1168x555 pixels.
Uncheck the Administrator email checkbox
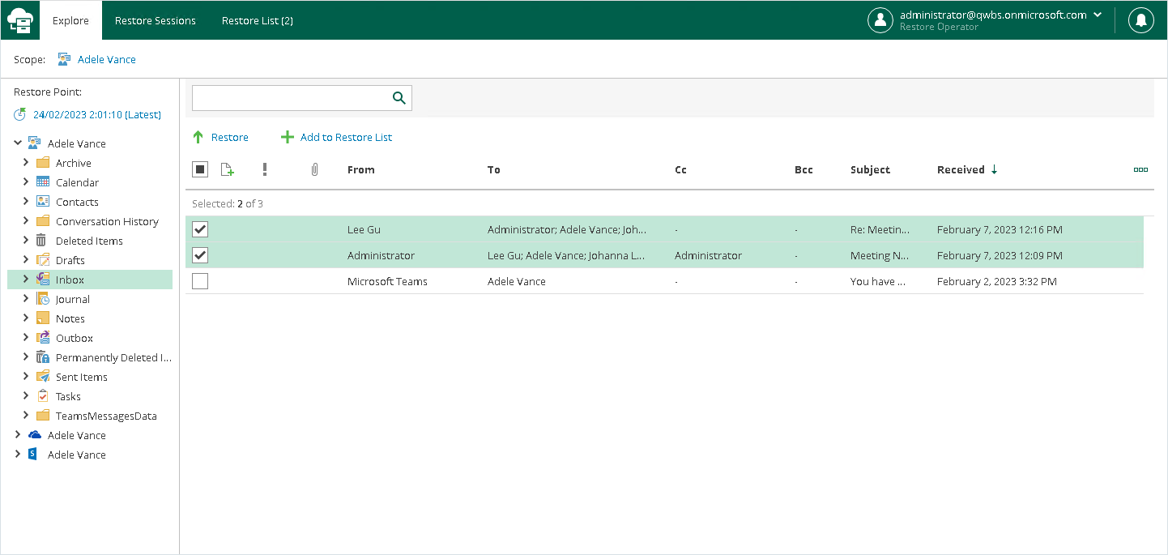pos(200,256)
